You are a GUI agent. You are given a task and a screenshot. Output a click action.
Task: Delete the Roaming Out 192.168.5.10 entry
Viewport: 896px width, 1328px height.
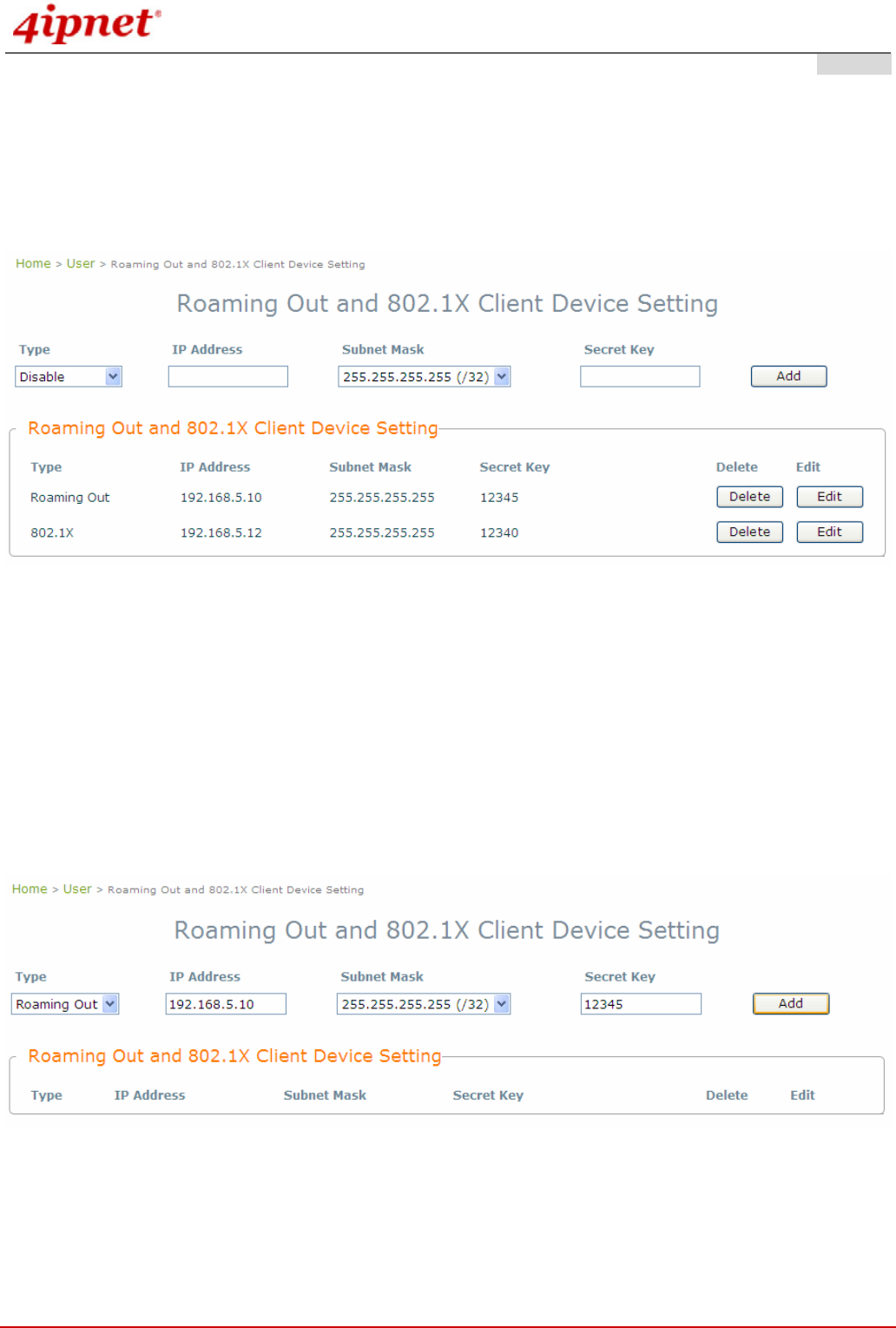click(x=749, y=497)
